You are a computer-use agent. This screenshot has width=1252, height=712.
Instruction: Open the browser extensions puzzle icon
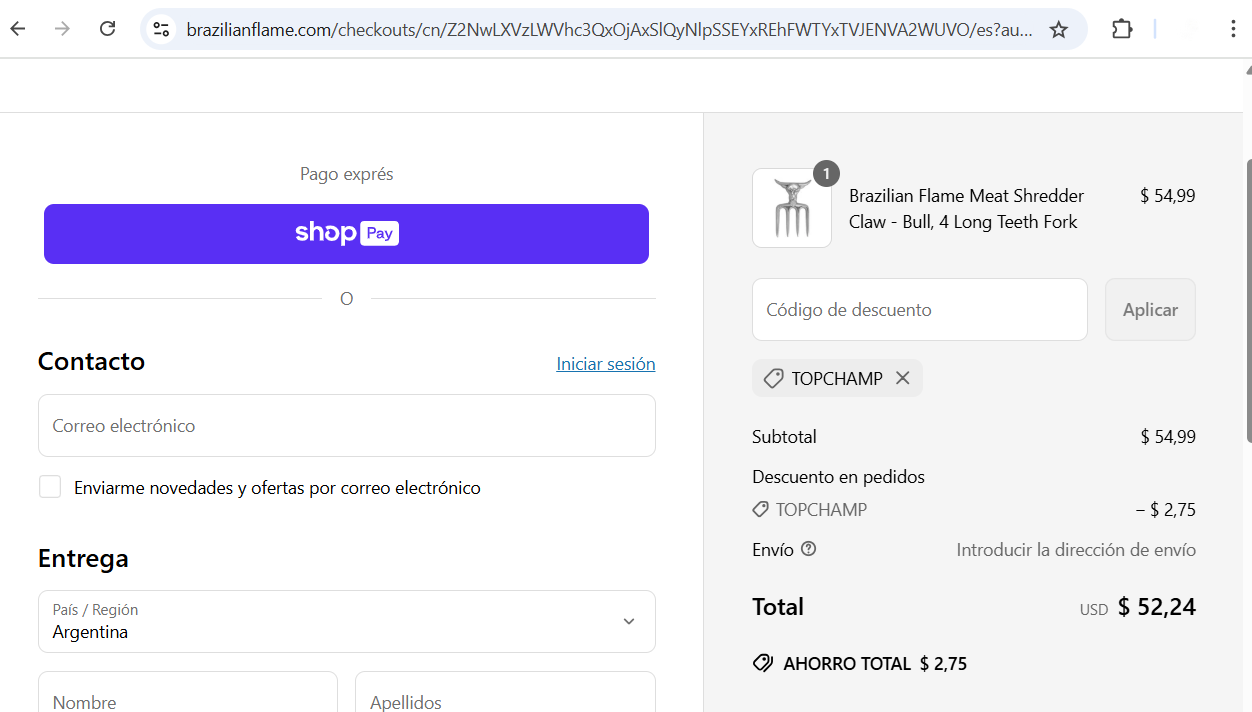tap(1122, 29)
